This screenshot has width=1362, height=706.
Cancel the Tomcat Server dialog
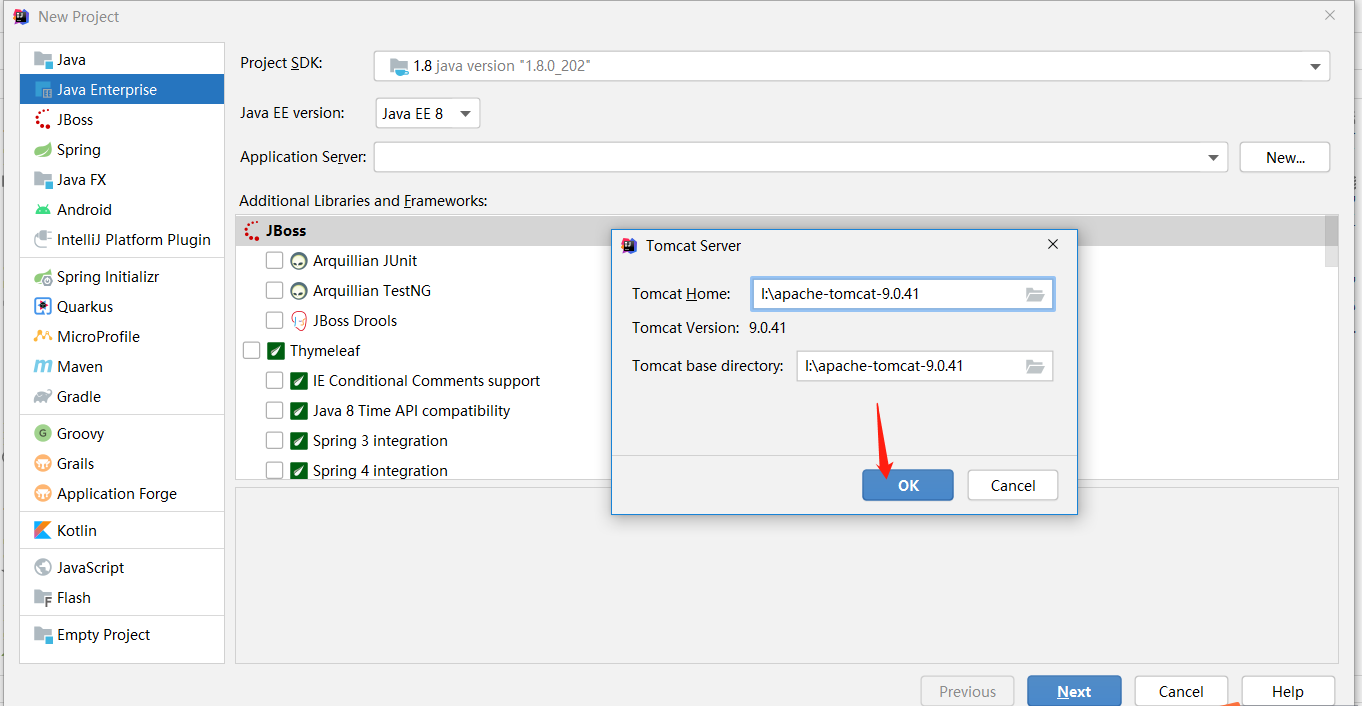[1013, 485]
